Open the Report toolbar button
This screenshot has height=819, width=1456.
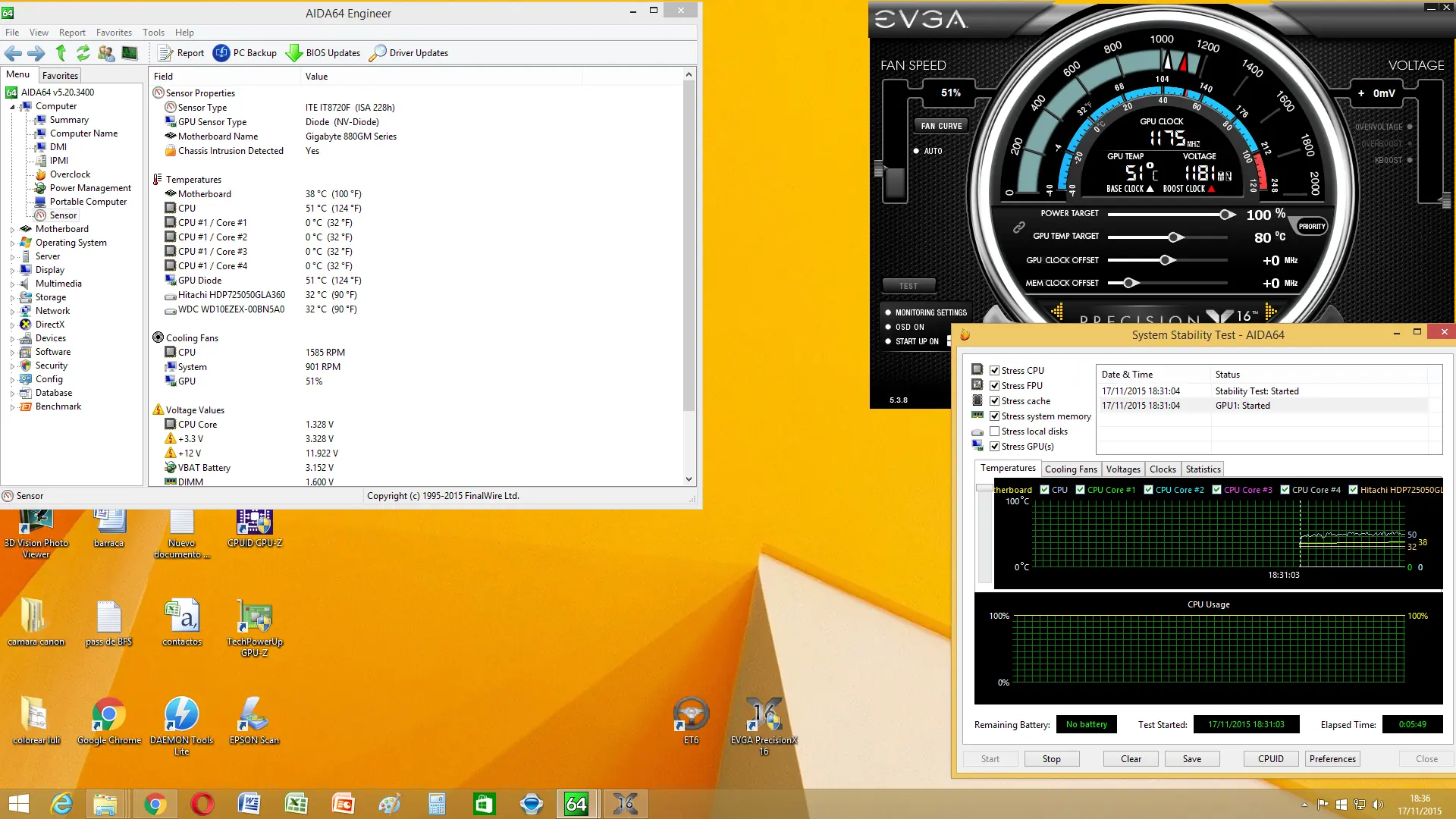[x=180, y=53]
